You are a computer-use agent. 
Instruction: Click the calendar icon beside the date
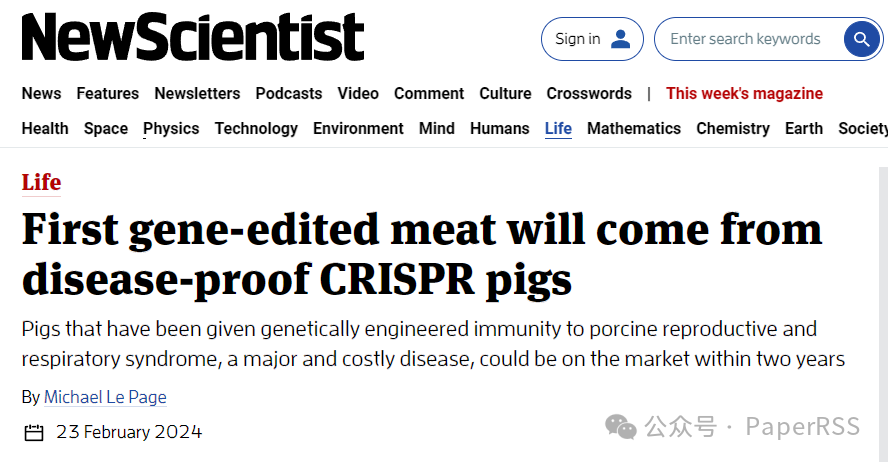tap(34, 433)
